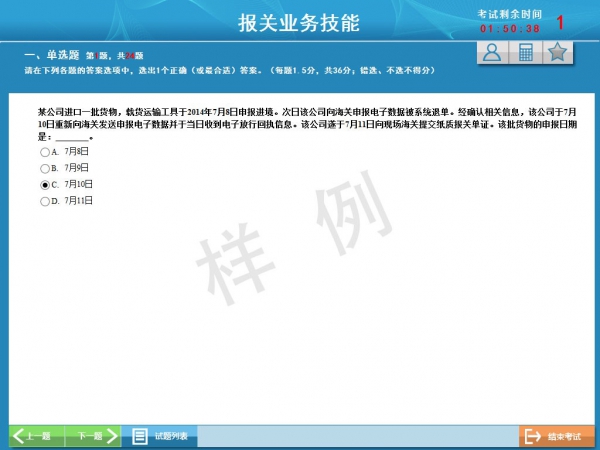Screen dimensions: 600x450
Task: Click the 01:50:38 countdown timer
Action: point(509,28)
